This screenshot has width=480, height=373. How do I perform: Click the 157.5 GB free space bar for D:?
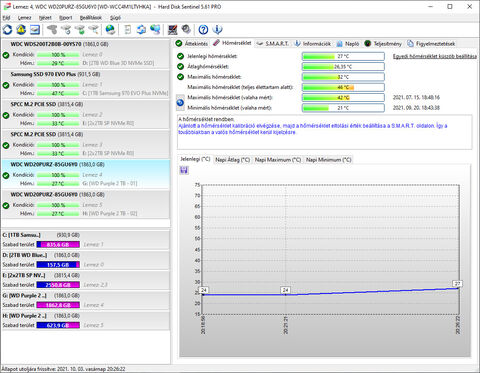tap(58, 265)
